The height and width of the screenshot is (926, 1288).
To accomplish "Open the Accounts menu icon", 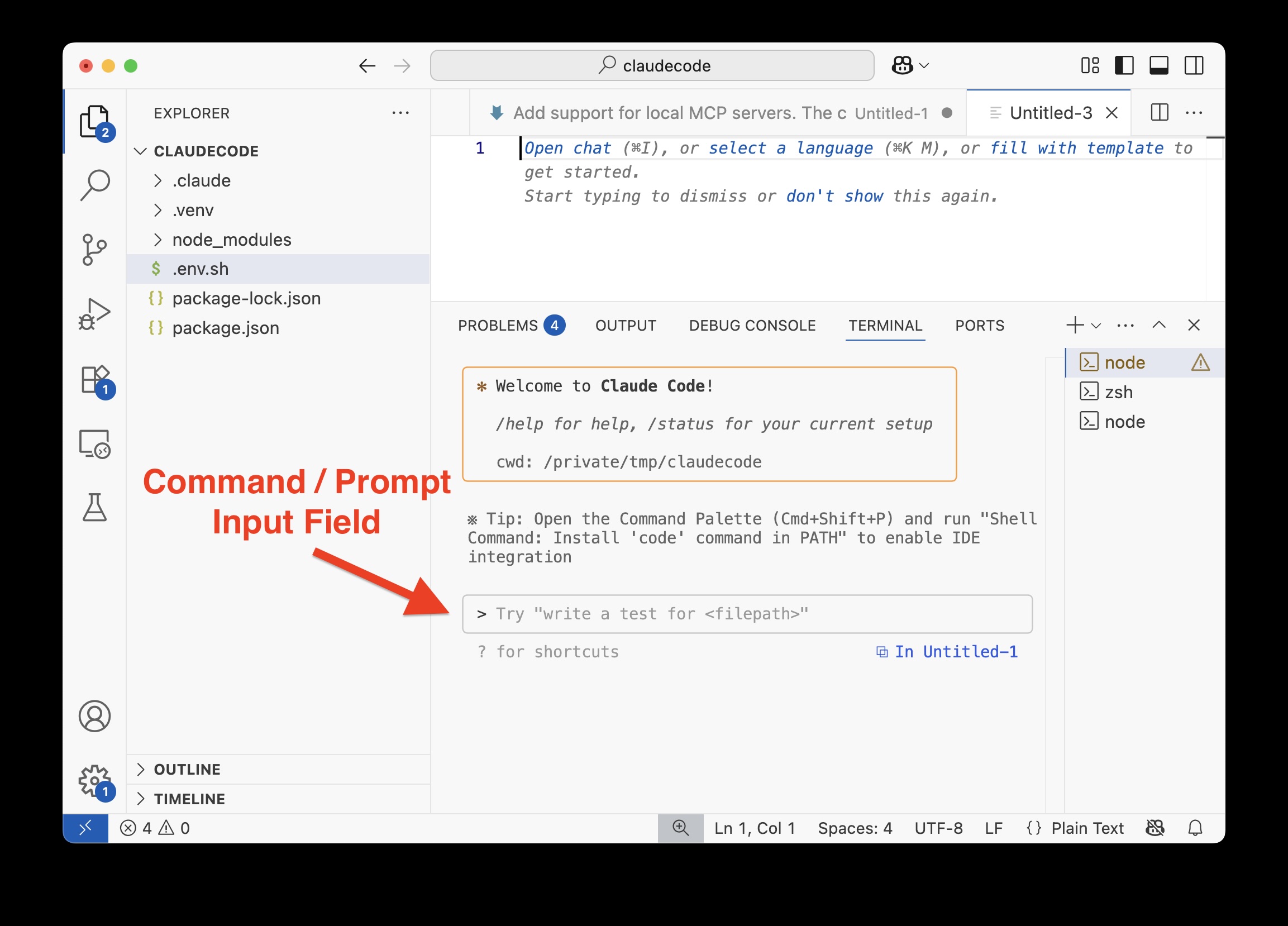I will click(94, 716).
